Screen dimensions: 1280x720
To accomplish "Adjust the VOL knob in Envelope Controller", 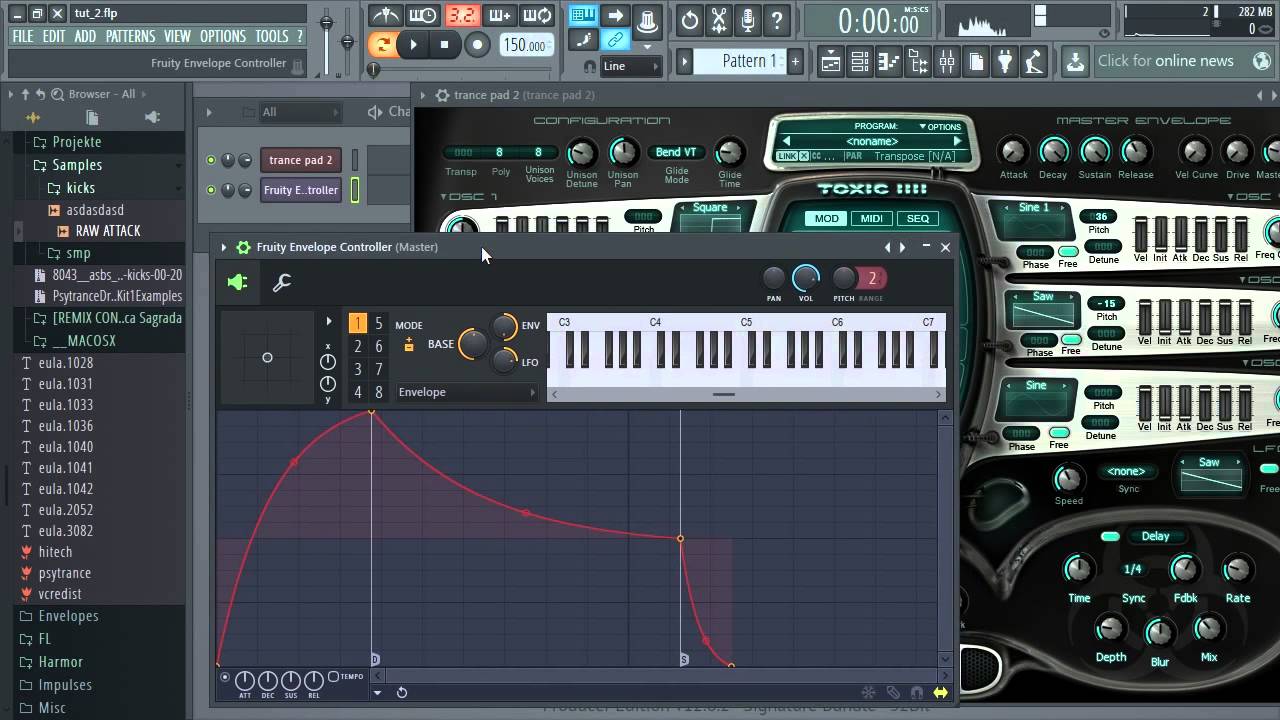I will [x=805, y=278].
